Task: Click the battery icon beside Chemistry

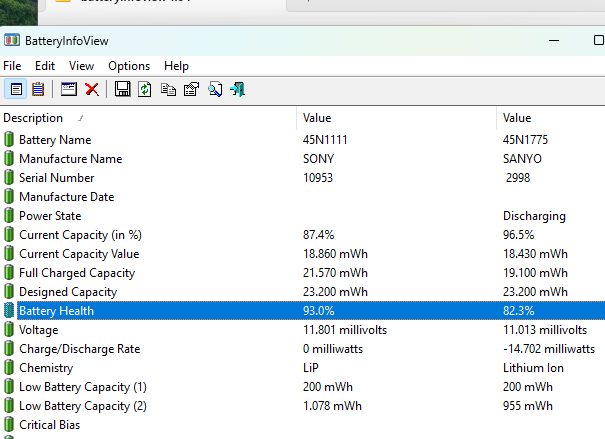Action: pos(9,367)
